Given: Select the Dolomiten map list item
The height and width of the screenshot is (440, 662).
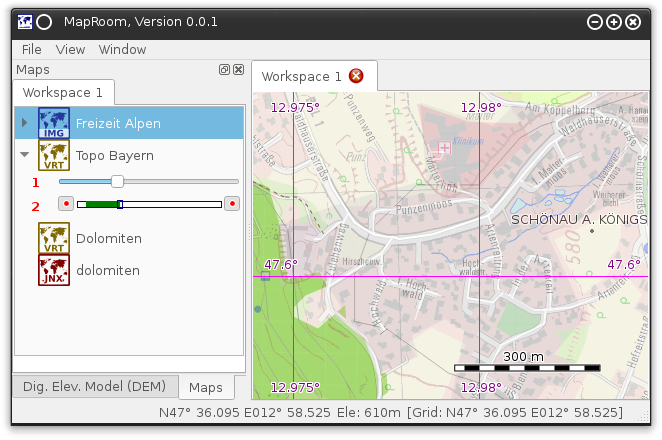Looking at the screenshot, I should [x=108, y=238].
